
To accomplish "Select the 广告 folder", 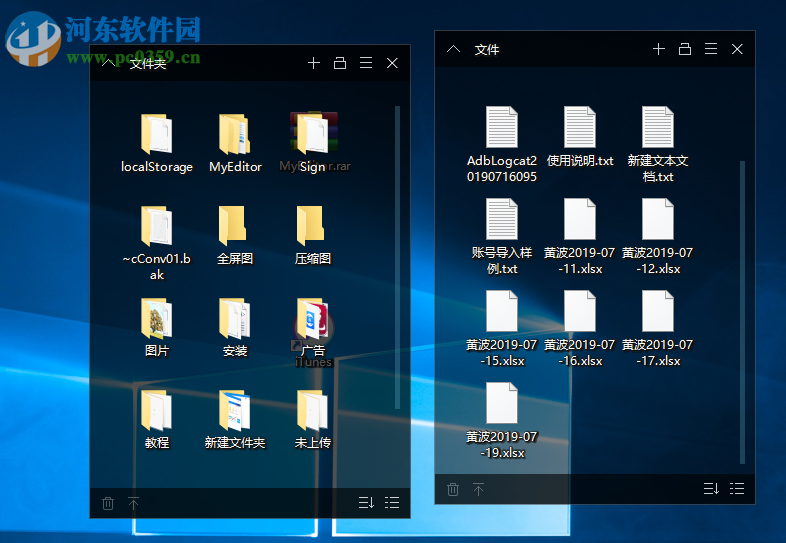I will click(x=313, y=327).
